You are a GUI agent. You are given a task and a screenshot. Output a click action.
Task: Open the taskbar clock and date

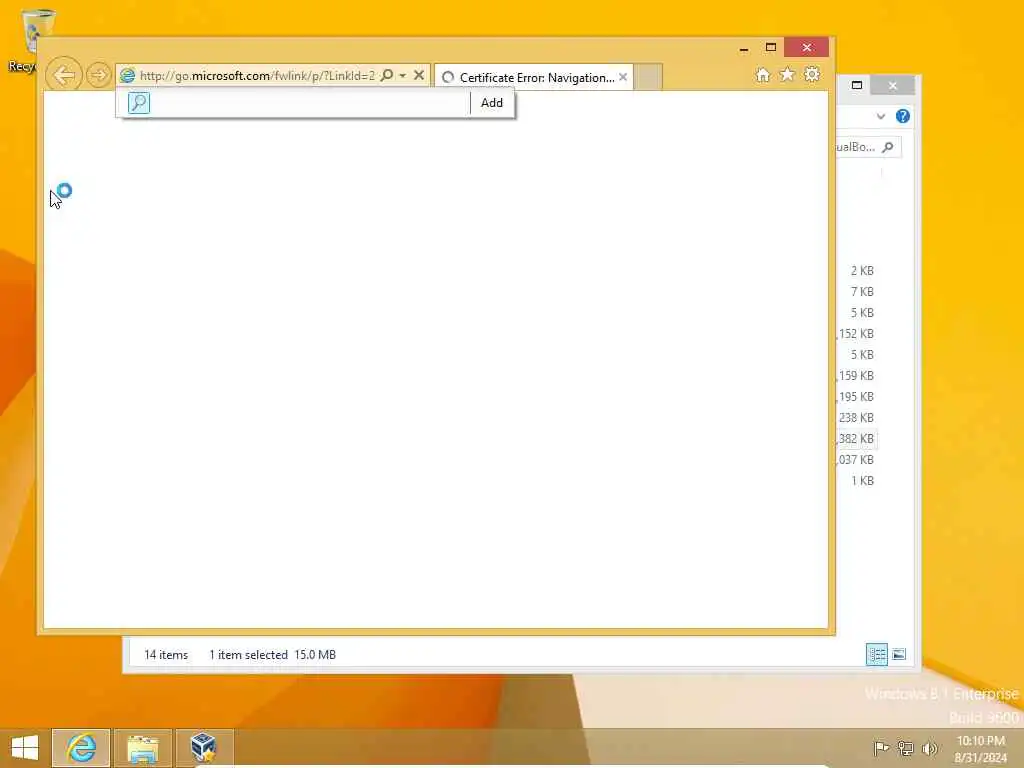(980, 749)
